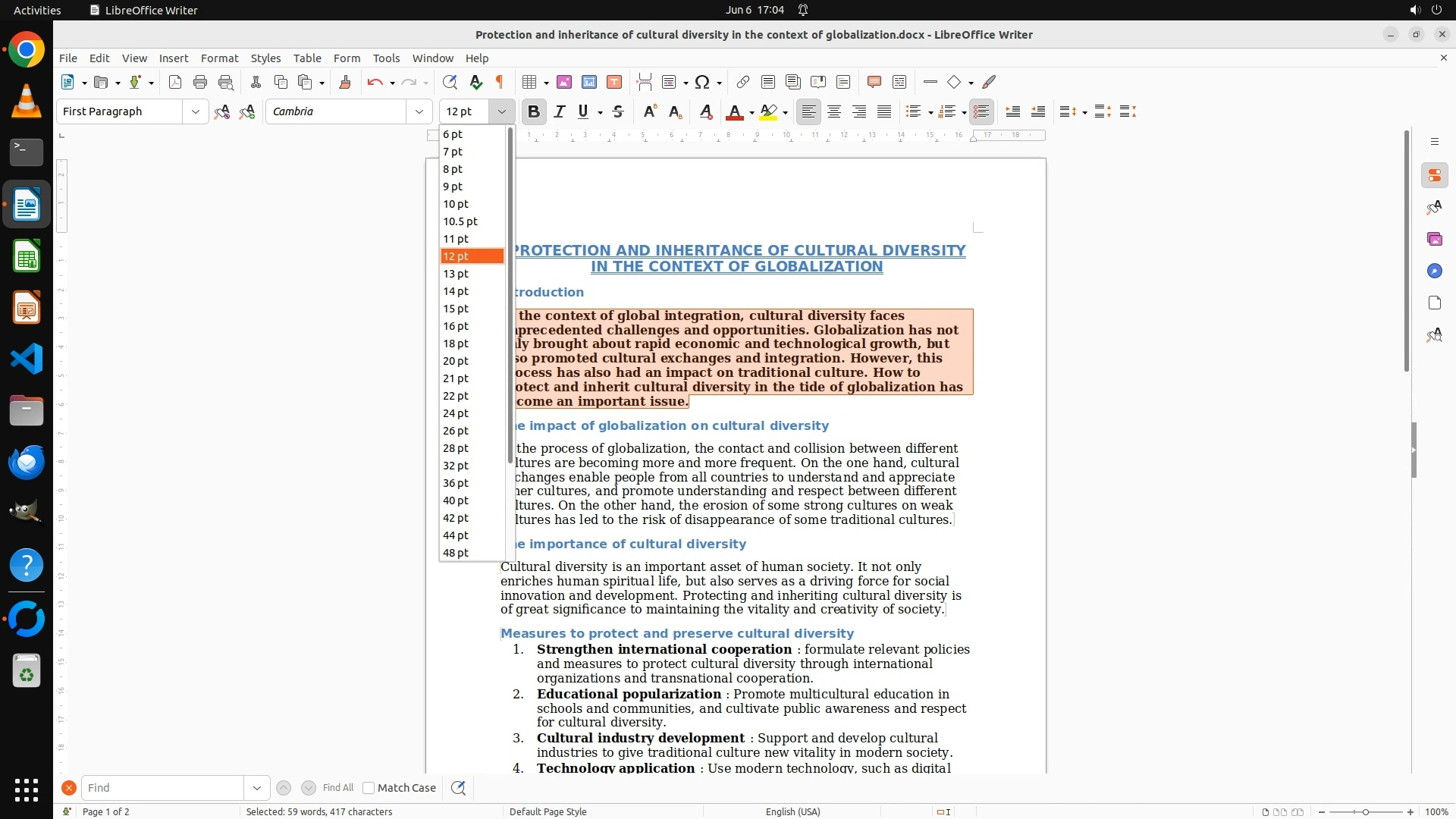This screenshot has height=819, width=1456.
Task: Click the Find All button
Action: coord(337,788)
